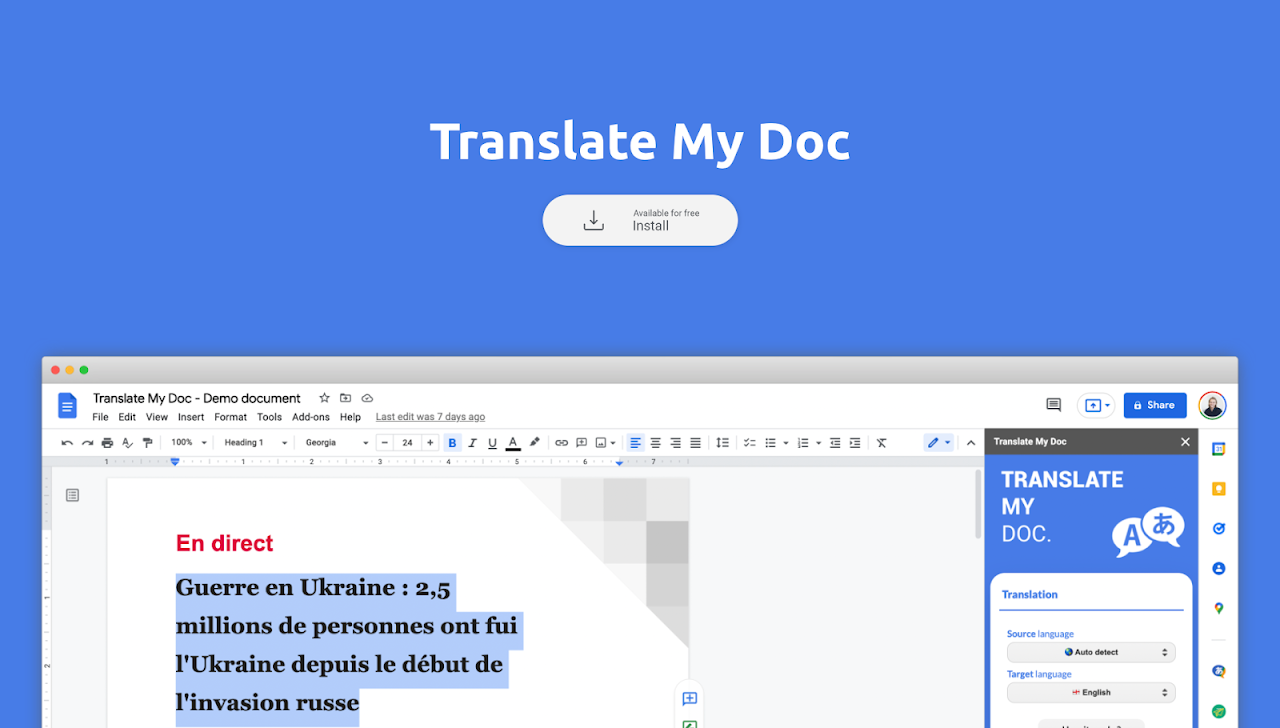
Task: Increase font size with plus button
Action: 430,443
